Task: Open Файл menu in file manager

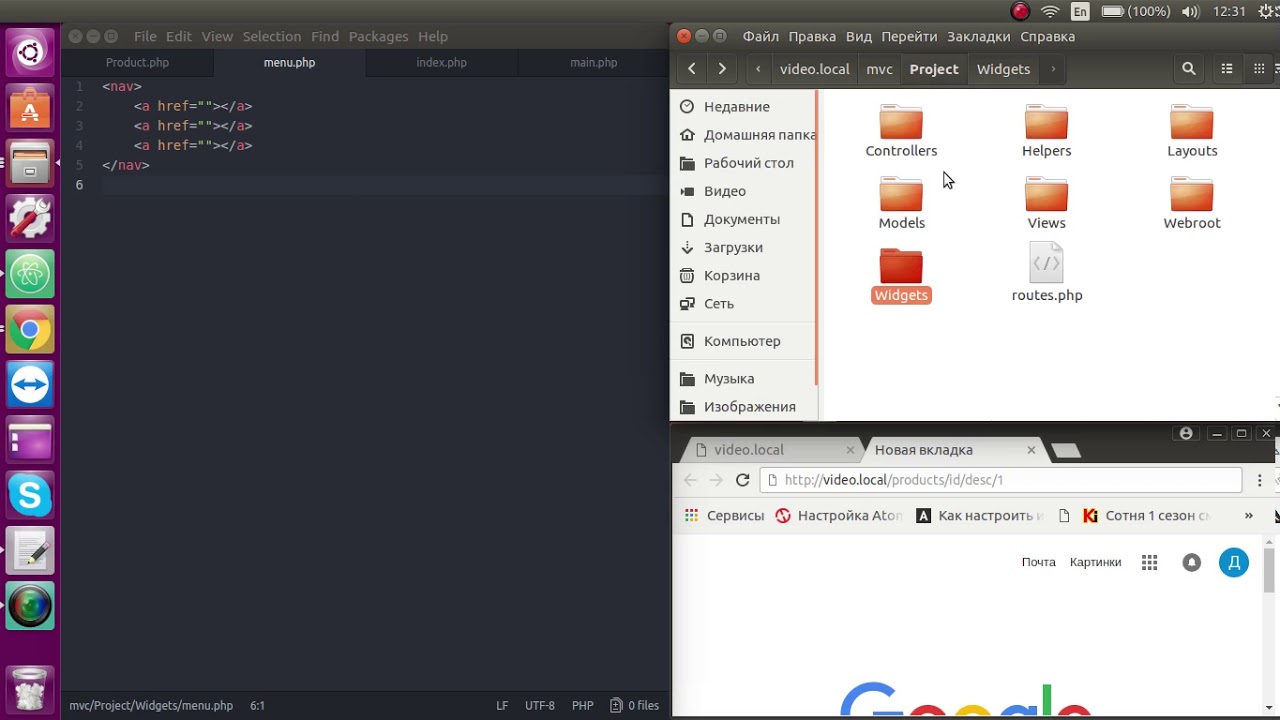Action: tap(761, 36)
